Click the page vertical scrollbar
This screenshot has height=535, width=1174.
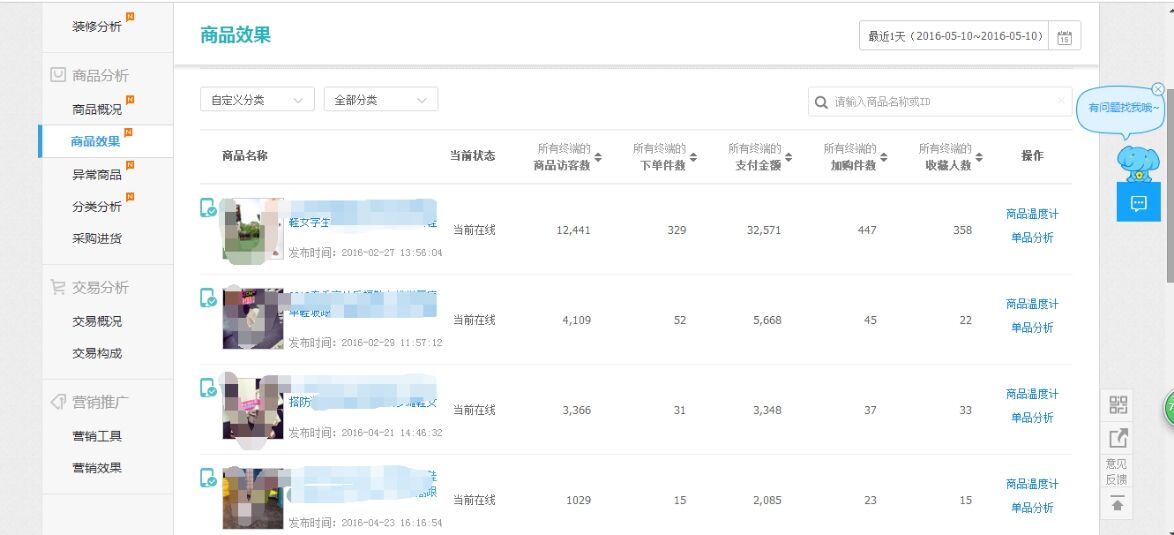(1169, 200)
